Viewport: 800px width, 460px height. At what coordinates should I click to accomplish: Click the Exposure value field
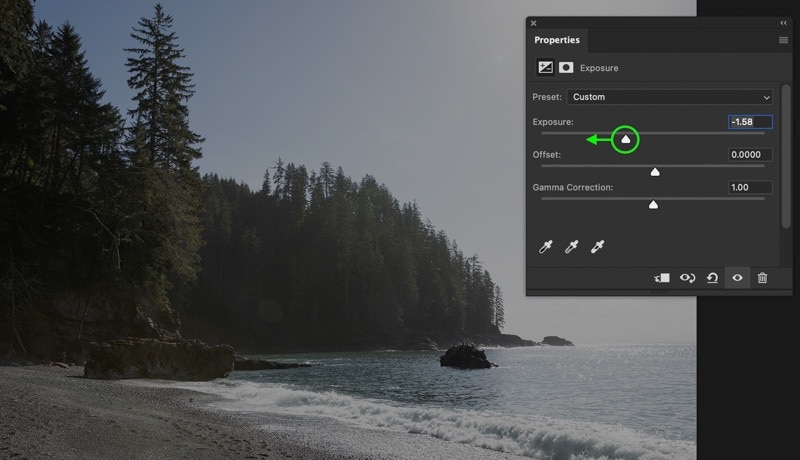click(750, 122)
